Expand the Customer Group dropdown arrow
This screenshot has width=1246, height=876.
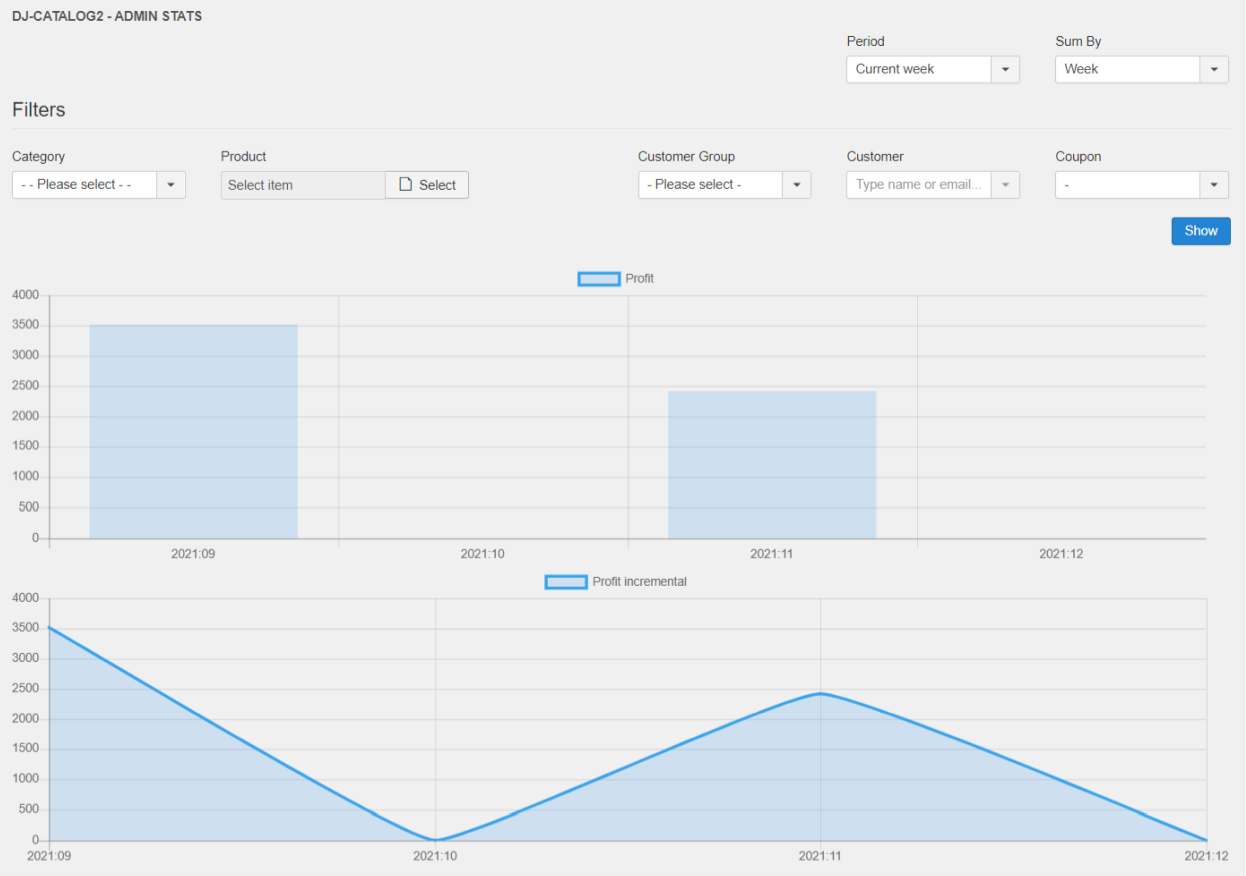pyautogui.click(x=797, y=185)
